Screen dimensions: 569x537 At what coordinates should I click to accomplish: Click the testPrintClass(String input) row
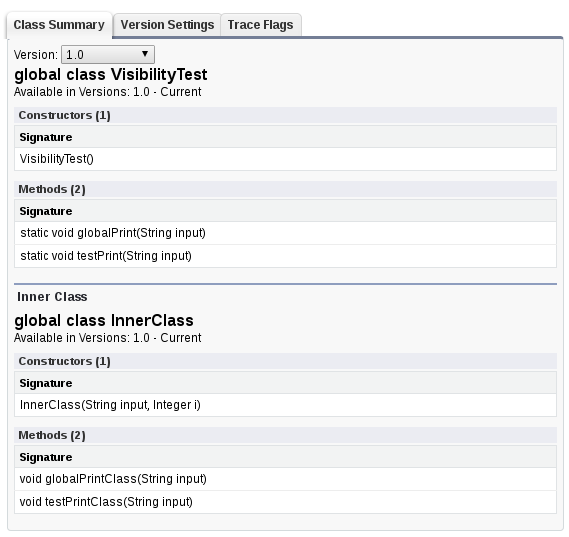pos(285,502)
